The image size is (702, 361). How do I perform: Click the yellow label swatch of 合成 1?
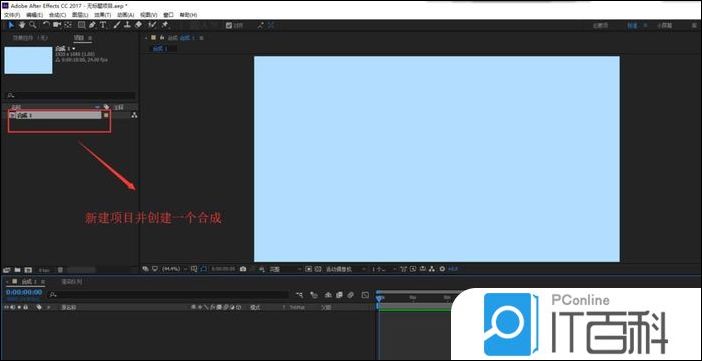click(x=106, y=115)
